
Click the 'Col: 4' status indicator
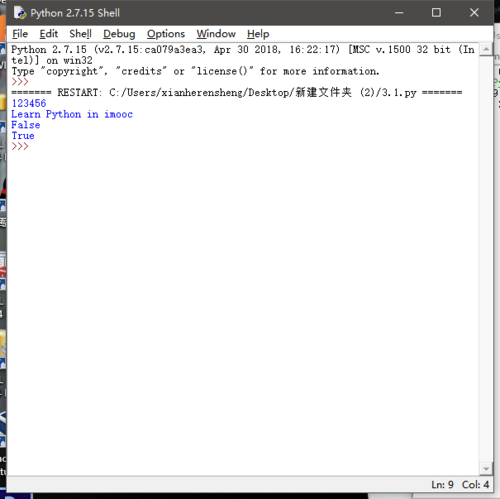pyautogui.click(x=475, y=484)
